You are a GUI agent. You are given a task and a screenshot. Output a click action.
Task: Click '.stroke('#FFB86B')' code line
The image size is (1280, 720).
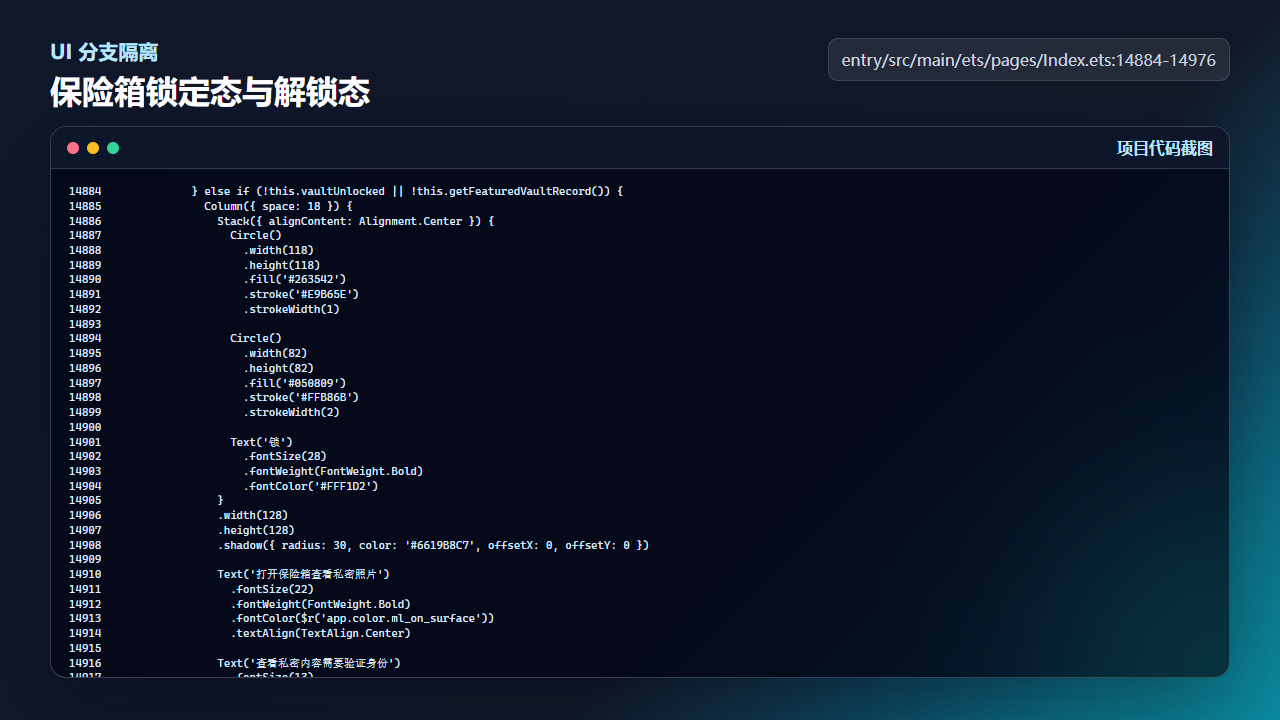coord(301,397)
